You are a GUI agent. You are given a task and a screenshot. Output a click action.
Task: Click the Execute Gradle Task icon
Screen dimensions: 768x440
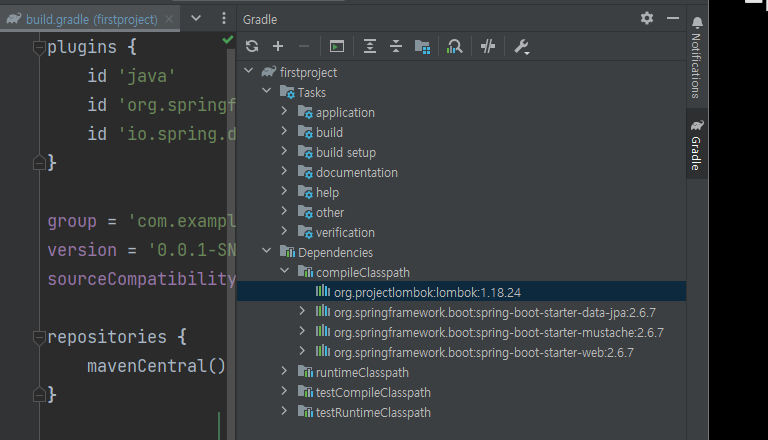coord(337,47)
